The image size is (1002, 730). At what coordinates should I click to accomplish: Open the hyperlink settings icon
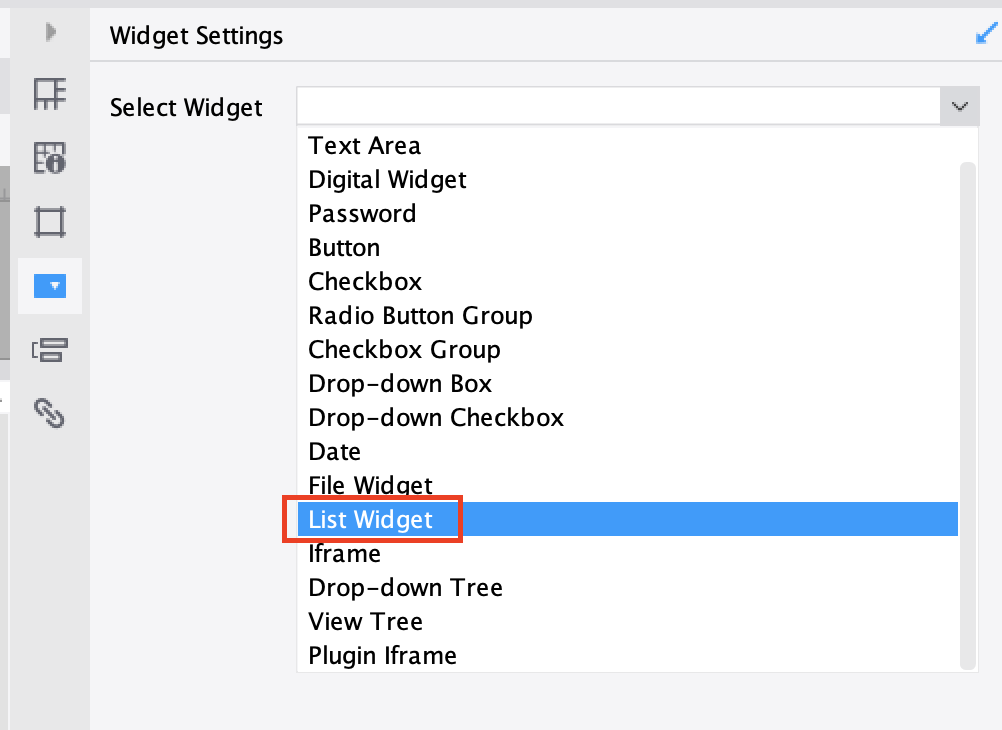pos(49,414)
